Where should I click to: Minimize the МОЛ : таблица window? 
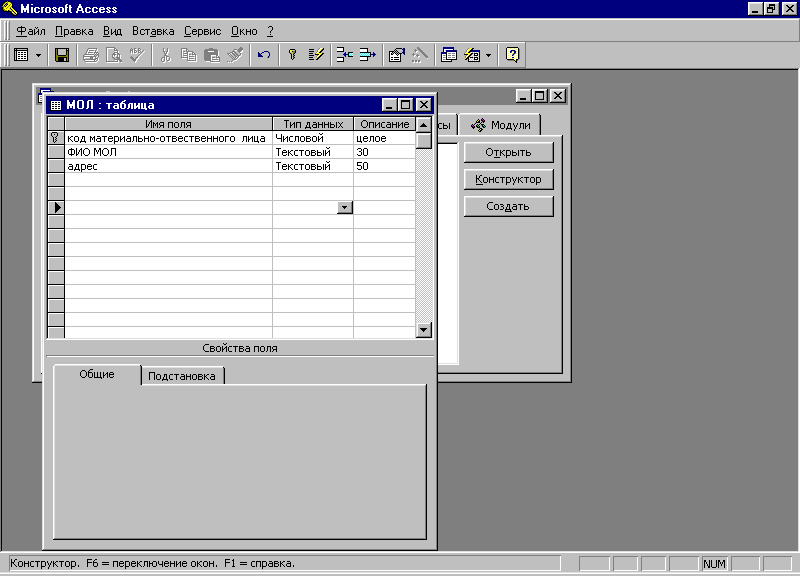(x=390, y=105)
